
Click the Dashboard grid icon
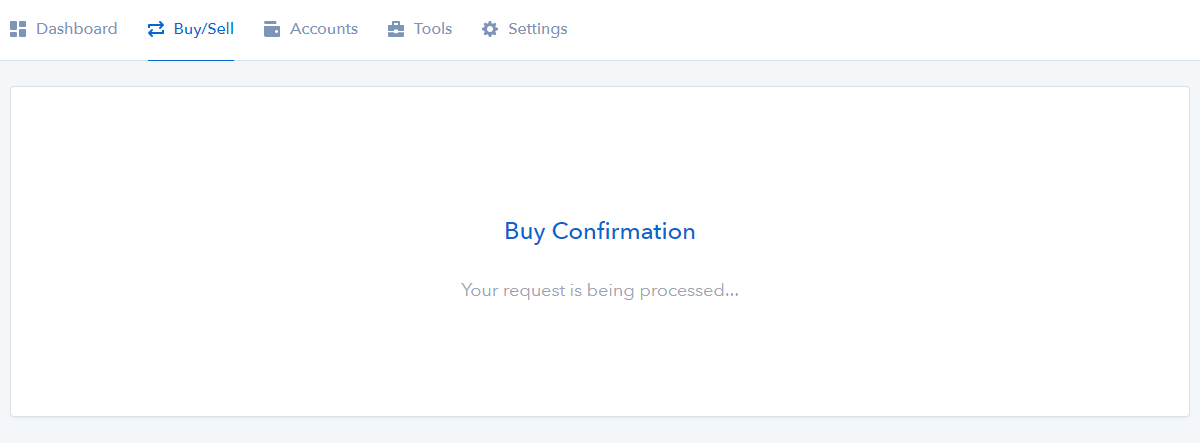[x=18, y=29]
